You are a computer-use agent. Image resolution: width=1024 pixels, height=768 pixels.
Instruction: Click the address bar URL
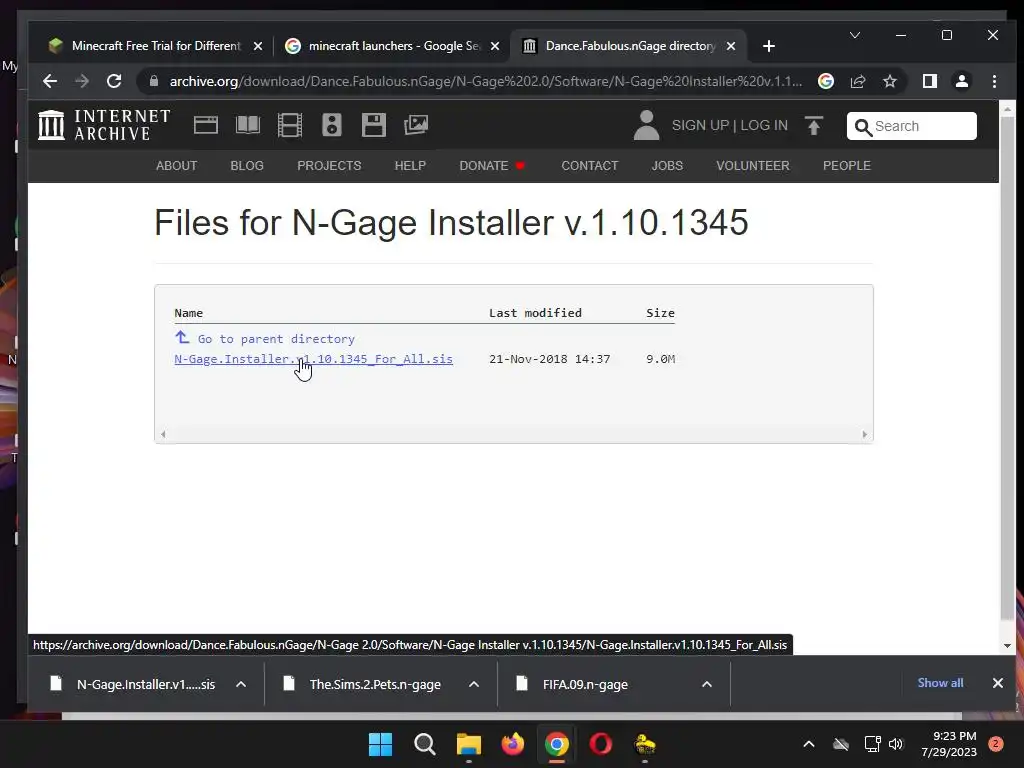[x=486, y=81]
